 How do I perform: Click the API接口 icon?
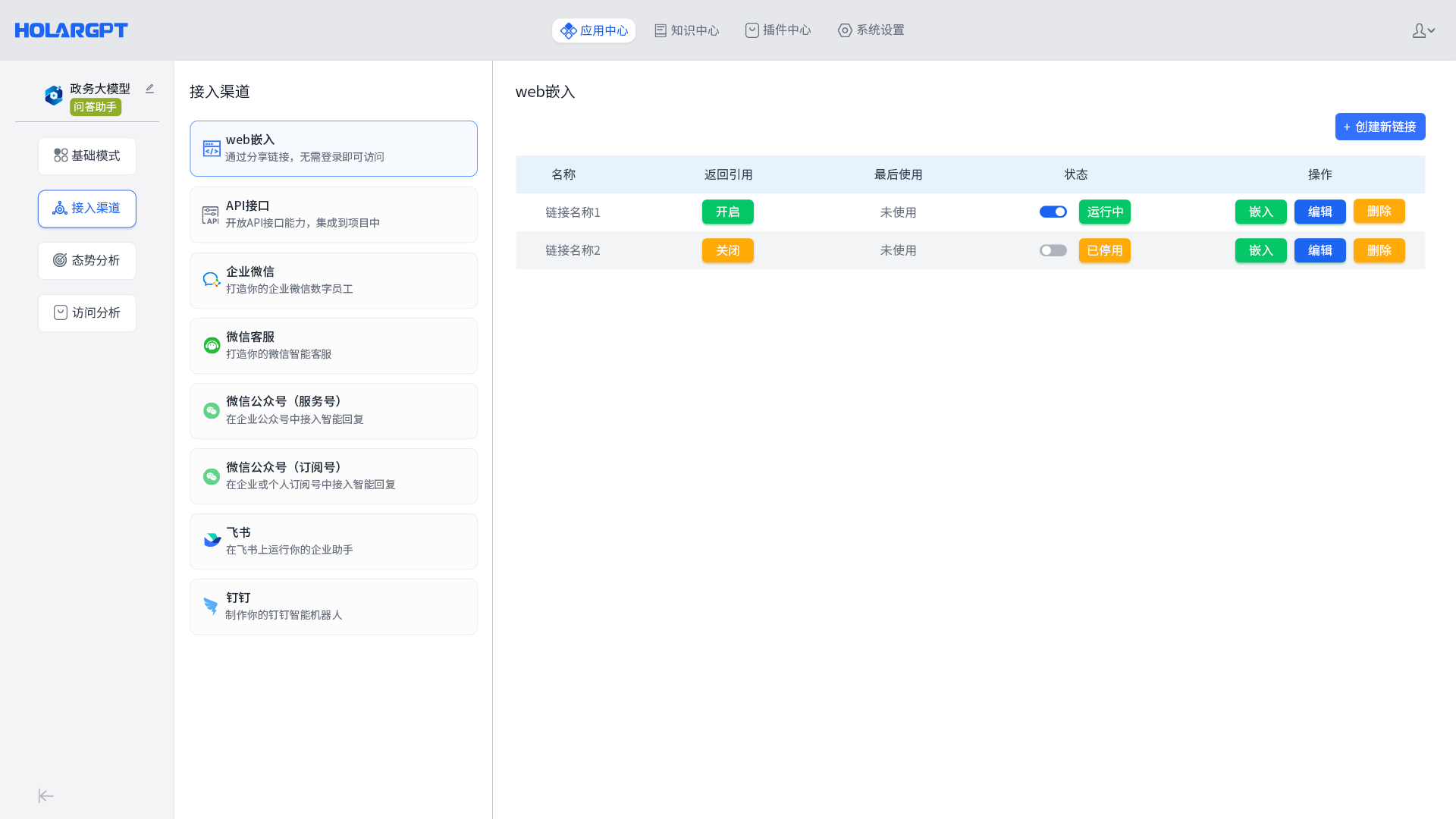pyautogui.click(x=210, y=215)
